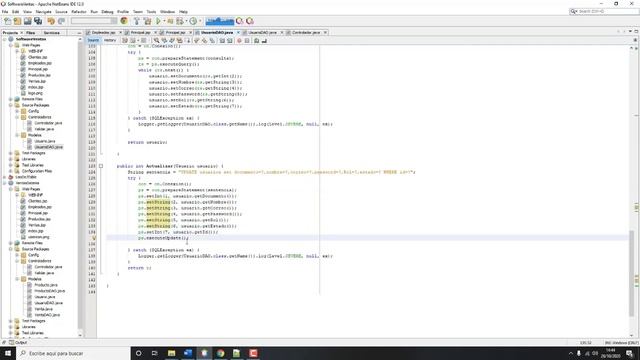Minimize the Projects panel window group

coord(79,33)
